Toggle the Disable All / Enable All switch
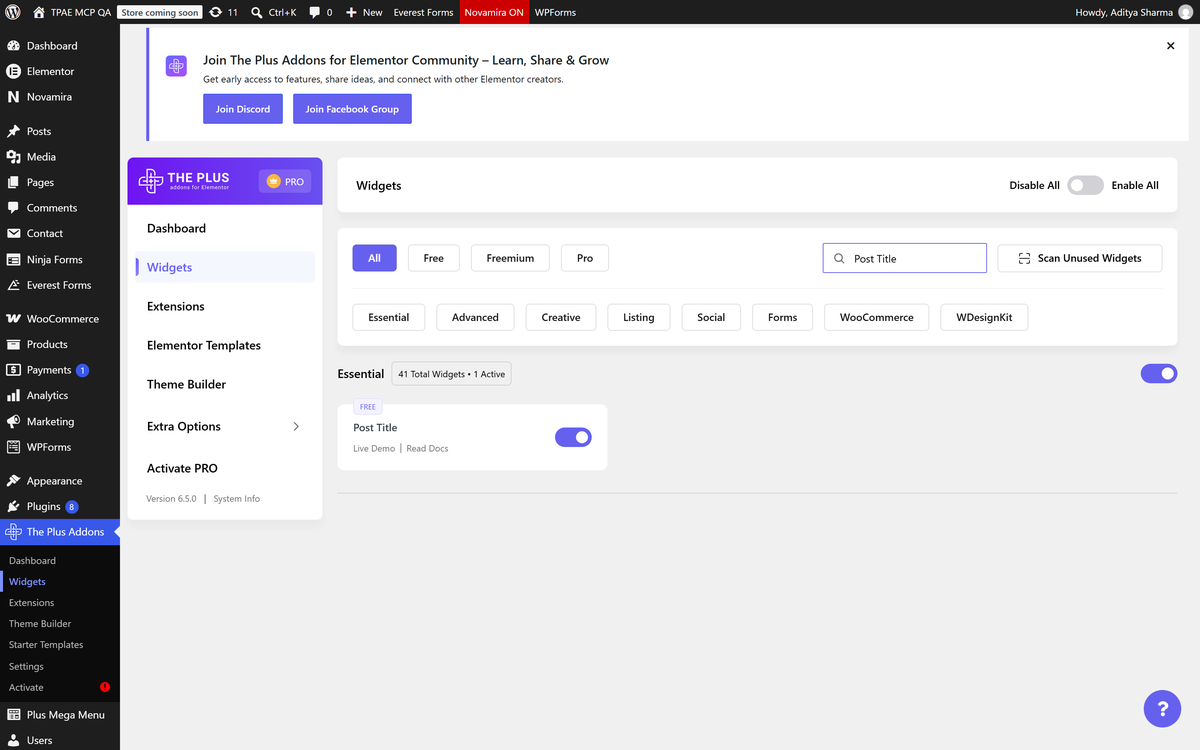Screen dimensions: 1200x750 pos(1085,185)
